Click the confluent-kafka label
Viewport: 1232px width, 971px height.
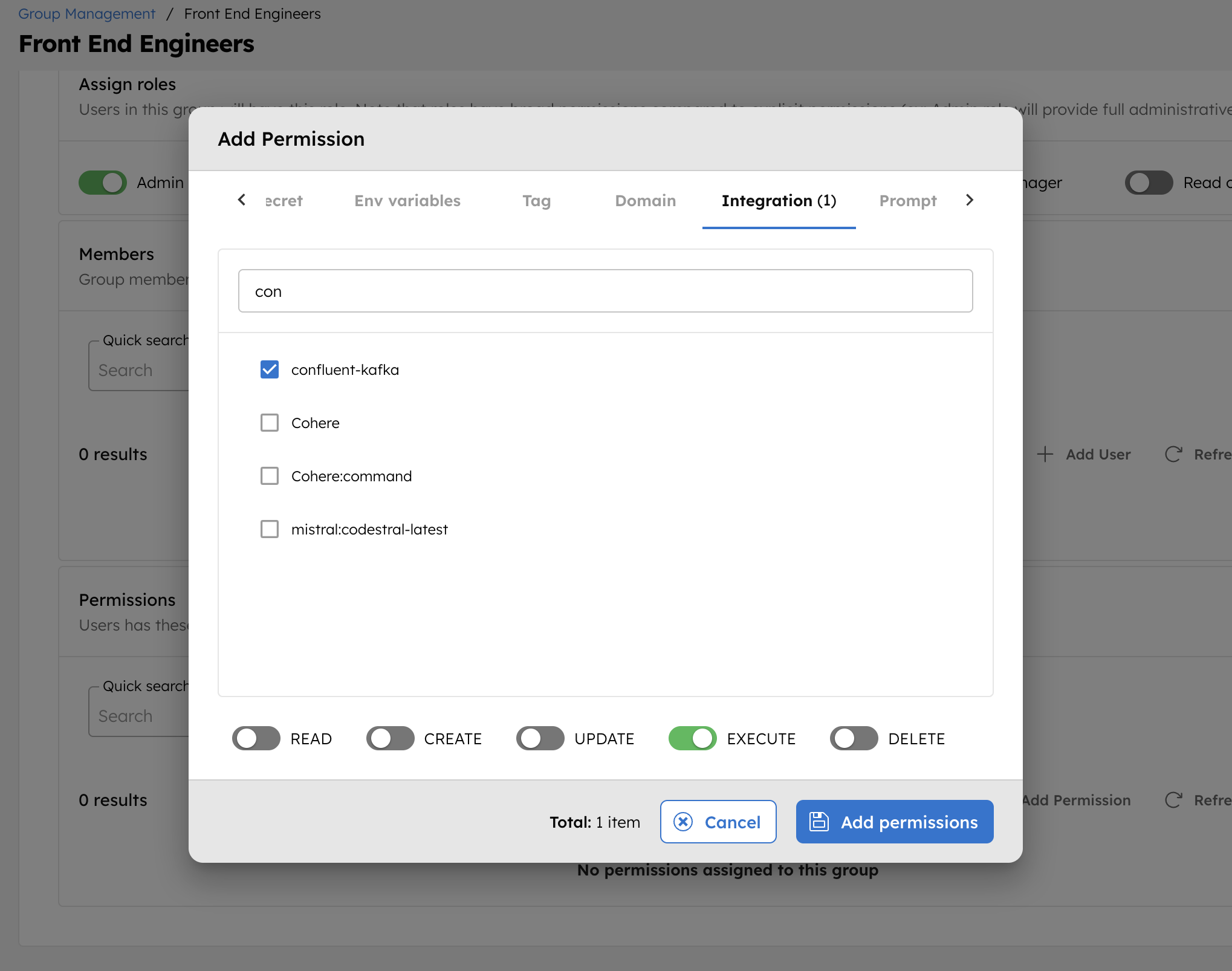(345, 369)
